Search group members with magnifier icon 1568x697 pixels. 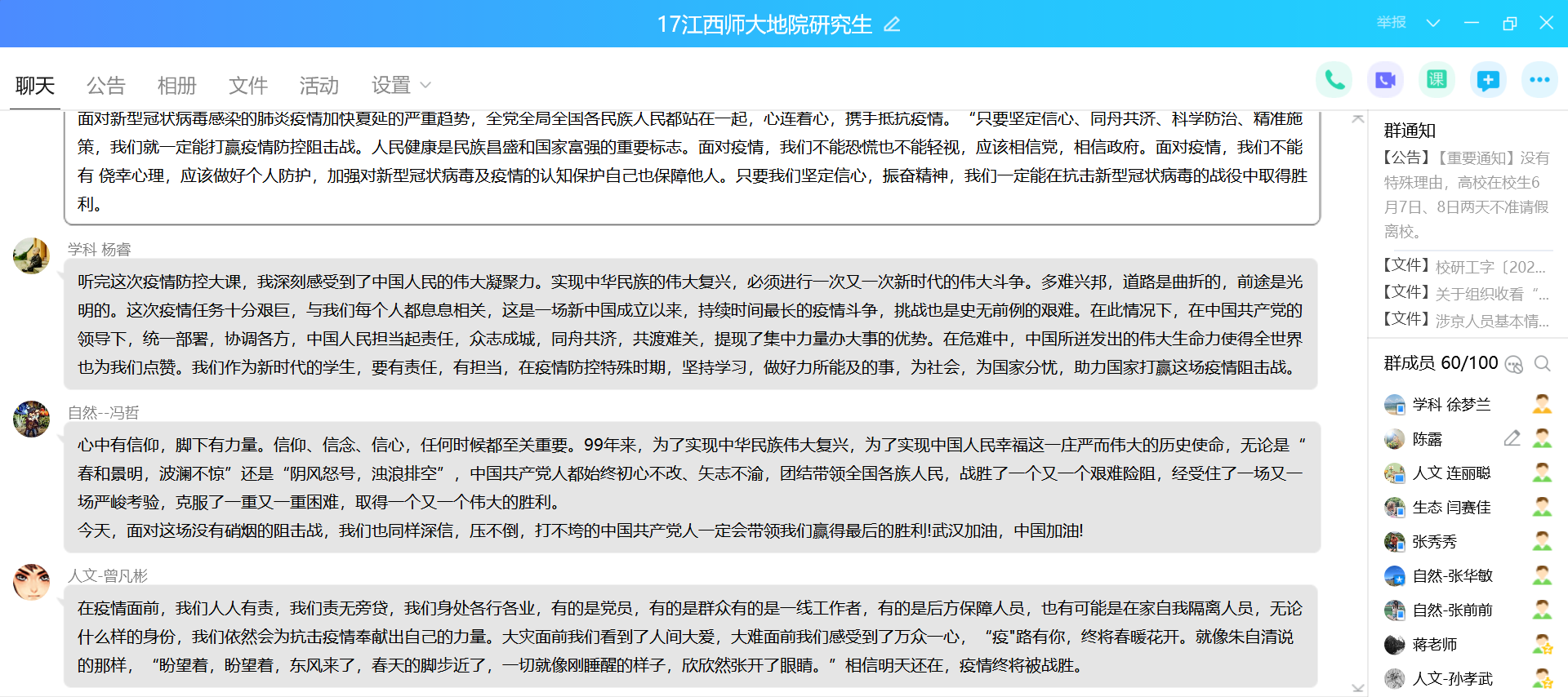pyautogui.click(x=1542, y=363)
